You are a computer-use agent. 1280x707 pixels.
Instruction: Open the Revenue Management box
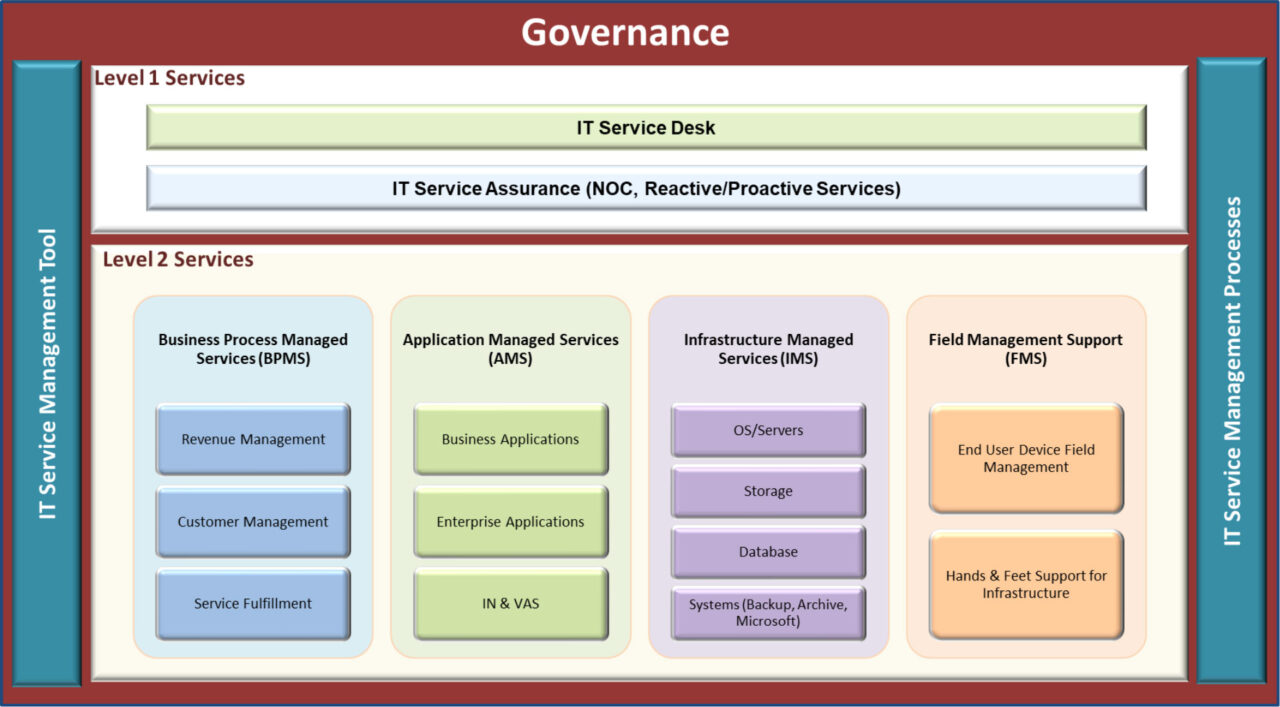pyautogui.click(x=252, y=439)
